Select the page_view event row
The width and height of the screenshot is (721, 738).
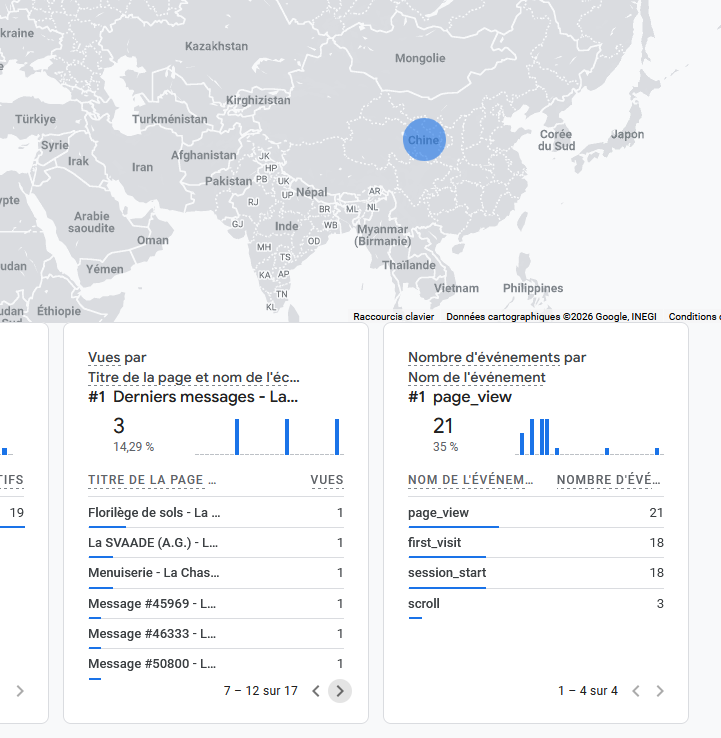pyautogui.click(x=439, y=513)
